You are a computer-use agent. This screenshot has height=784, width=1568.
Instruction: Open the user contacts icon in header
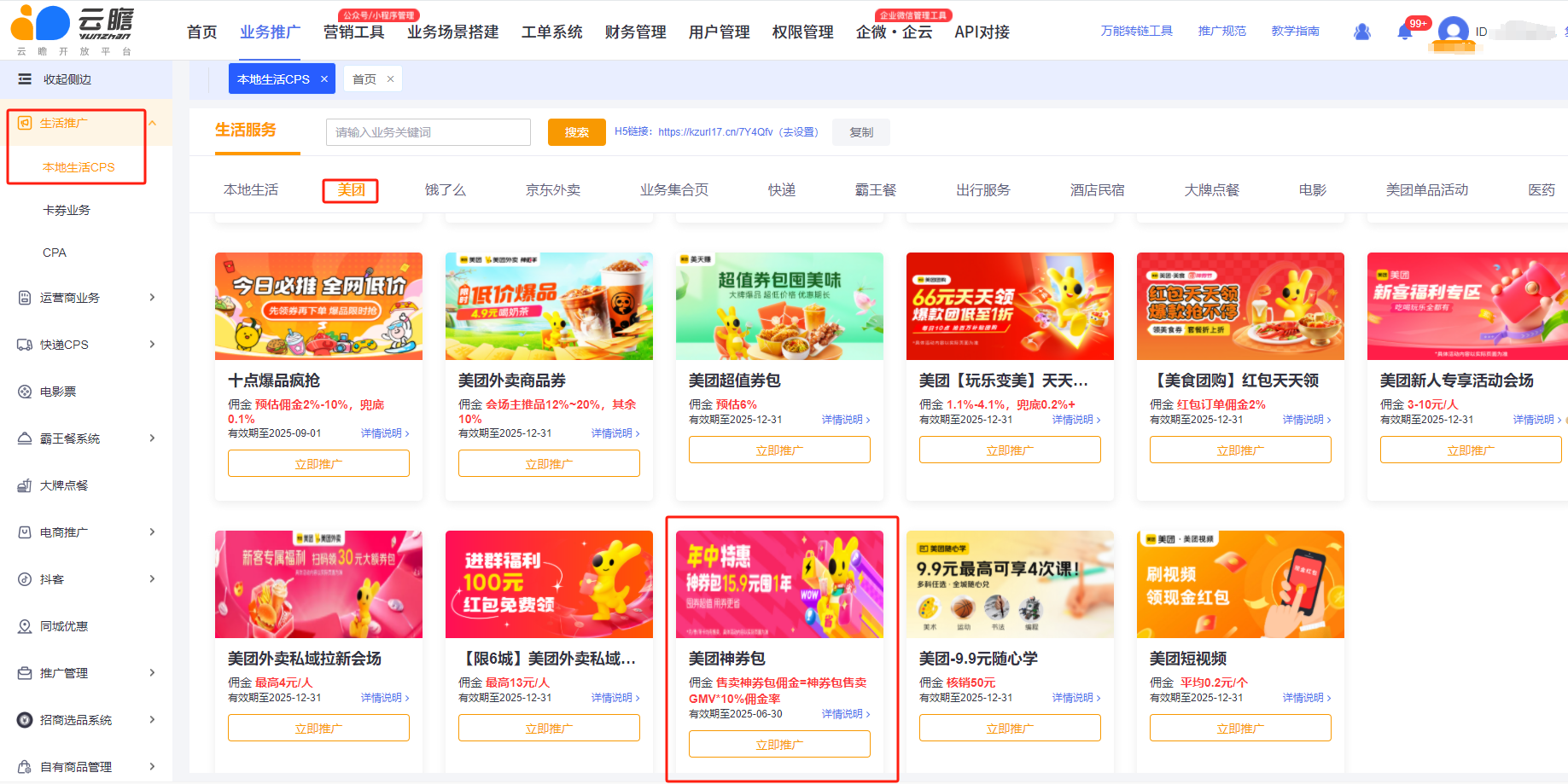1362,32
